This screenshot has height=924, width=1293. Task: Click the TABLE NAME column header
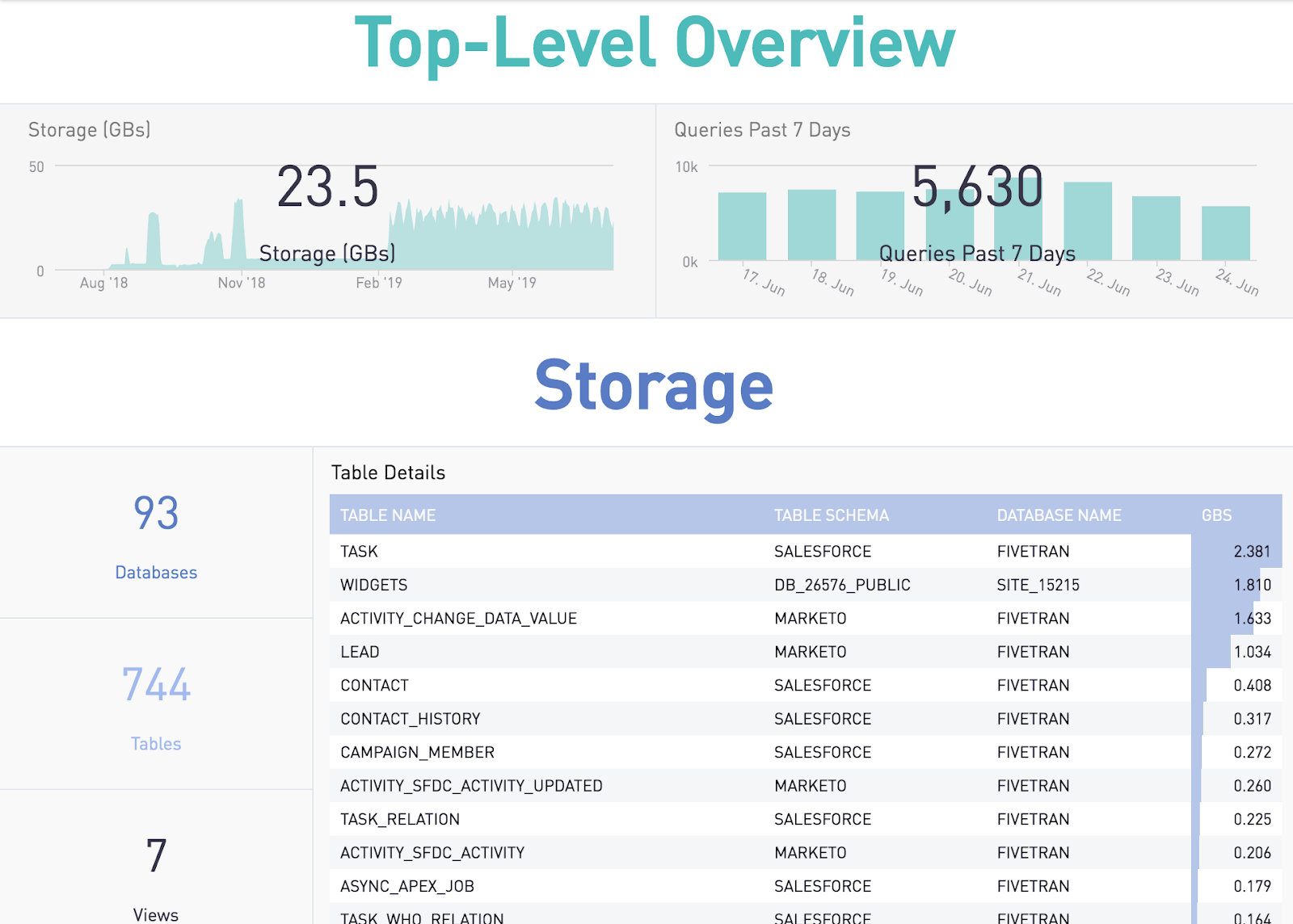(x=388, y=515)
